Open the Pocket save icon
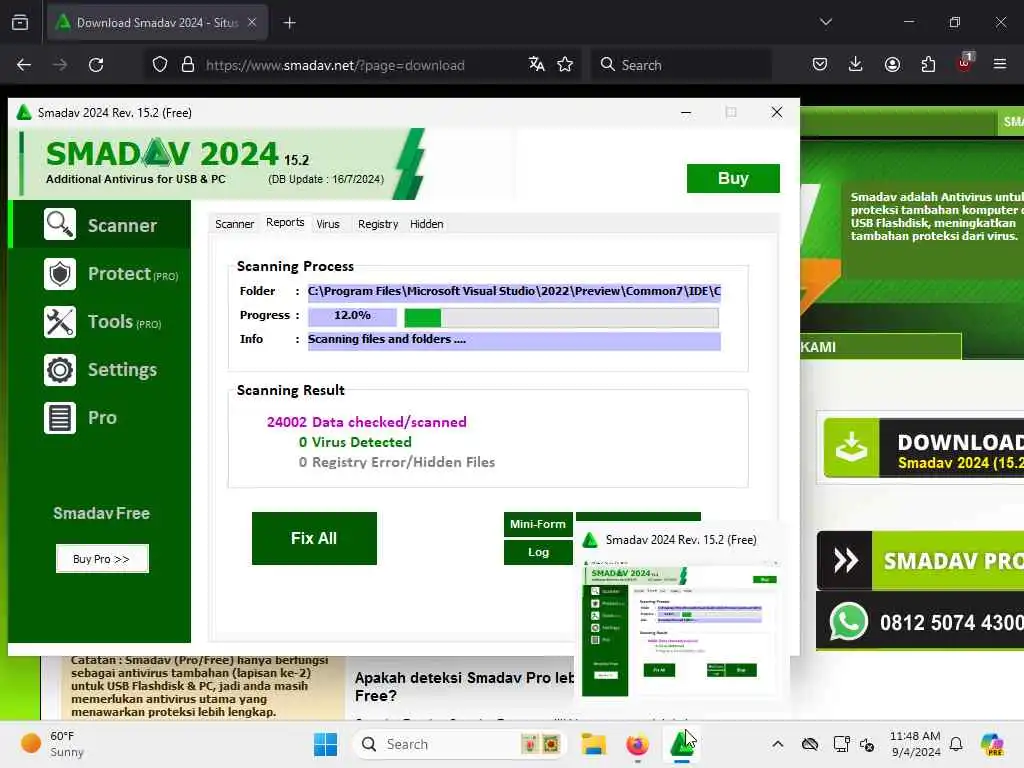Image resolution: width=1024 pixels, height=768 pixels. pyautogui.click(x=820, y=64)
